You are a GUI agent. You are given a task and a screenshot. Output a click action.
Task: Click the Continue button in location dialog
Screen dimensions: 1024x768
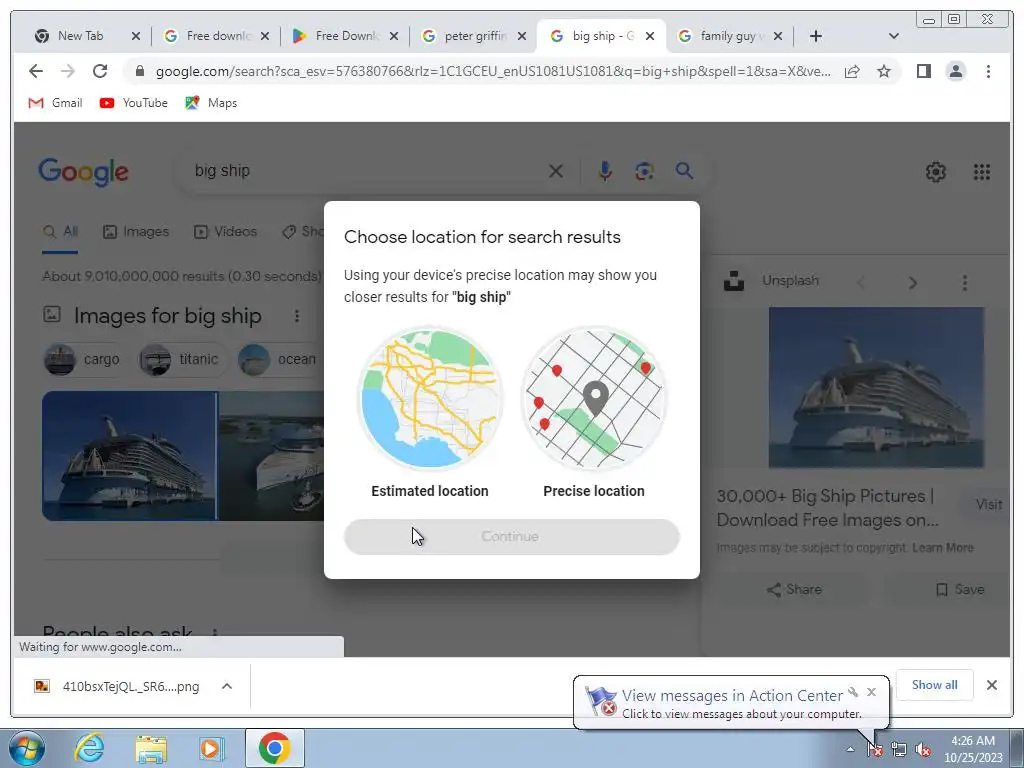click(511, 537)
